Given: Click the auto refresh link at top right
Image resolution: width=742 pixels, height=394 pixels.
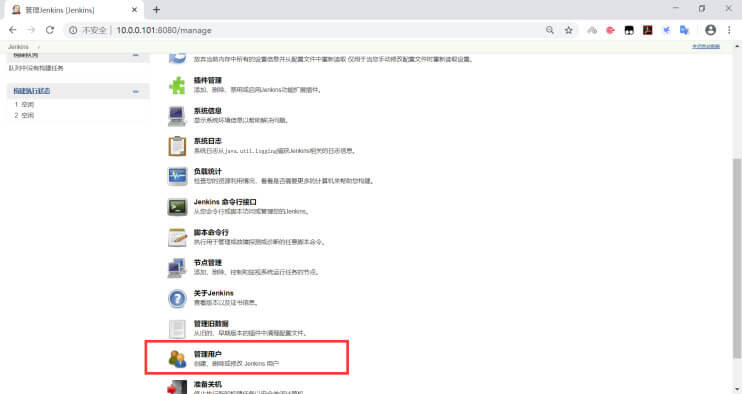Looking at the screenshot, I should click(706, 46).
